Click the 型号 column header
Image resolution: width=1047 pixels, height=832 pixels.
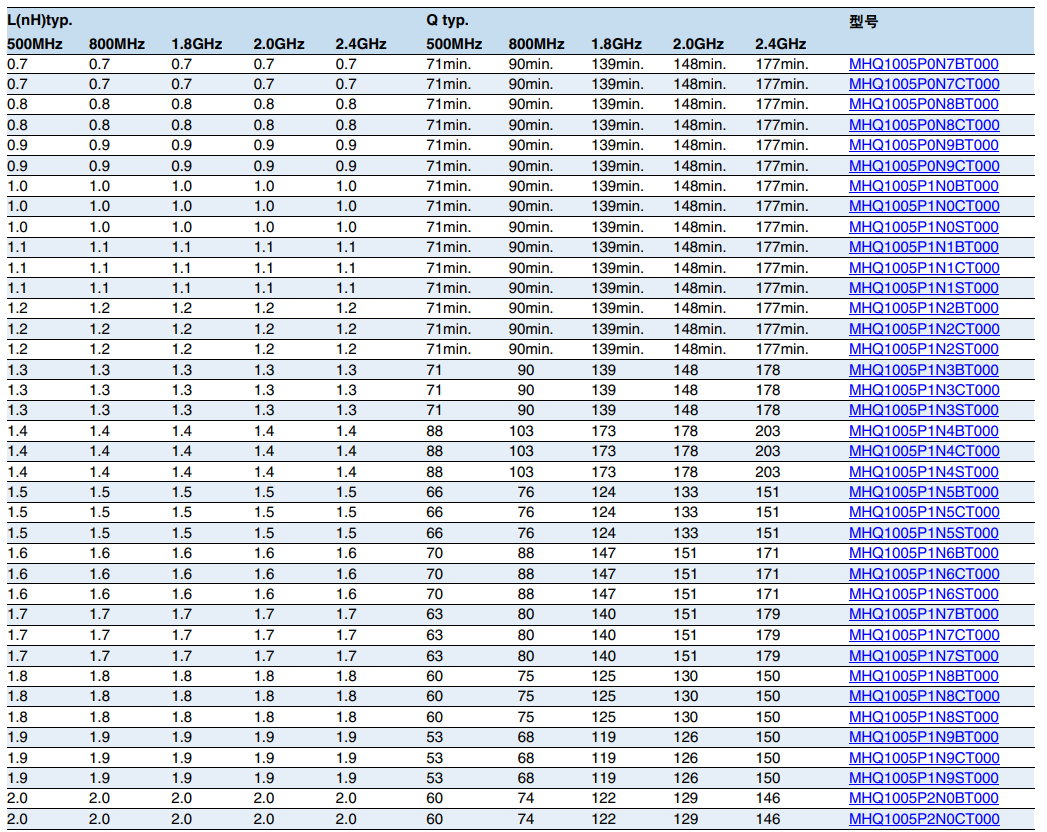tap(863, 20)
